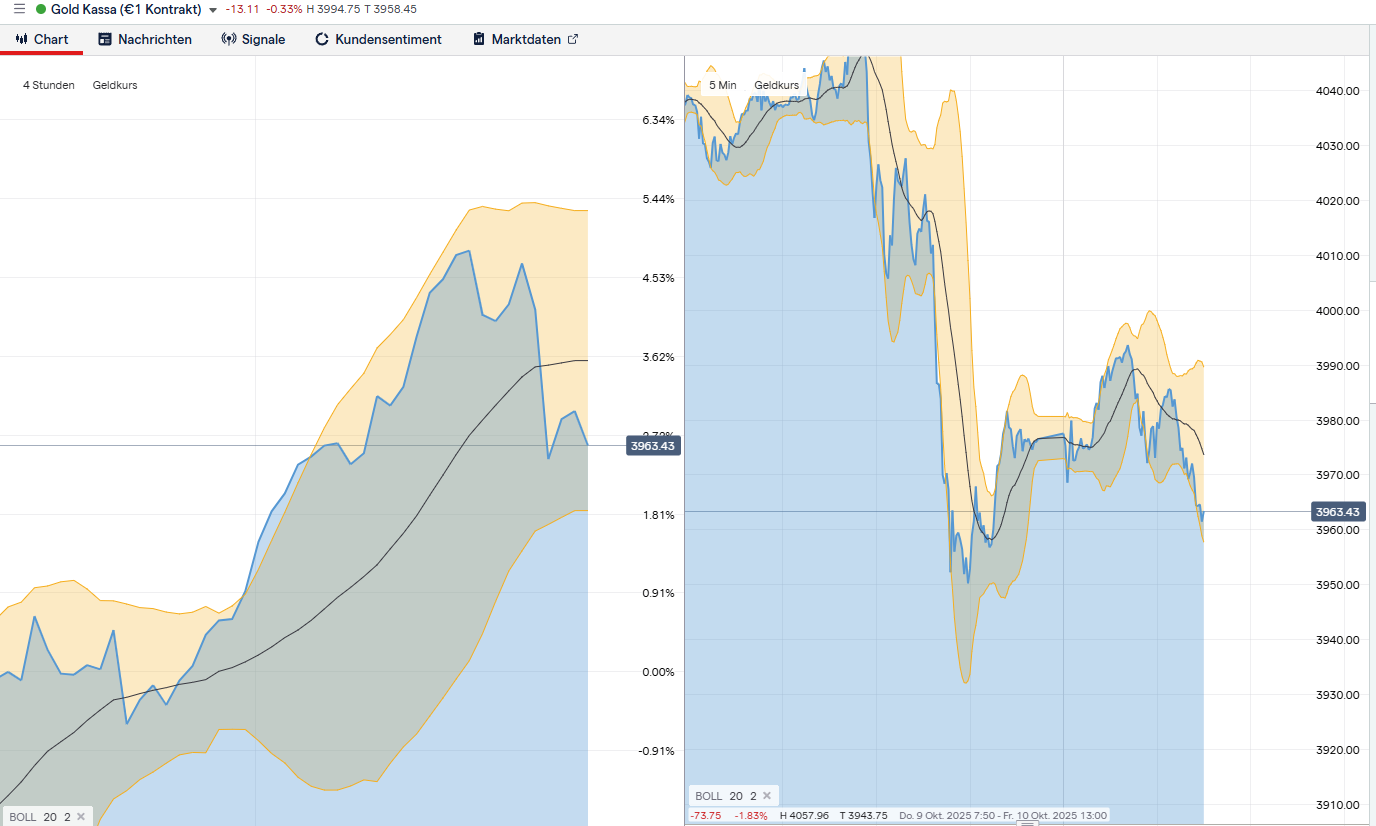Click the Gold Kassa (€1 Kontrakt) title

(x=126, y=9)
